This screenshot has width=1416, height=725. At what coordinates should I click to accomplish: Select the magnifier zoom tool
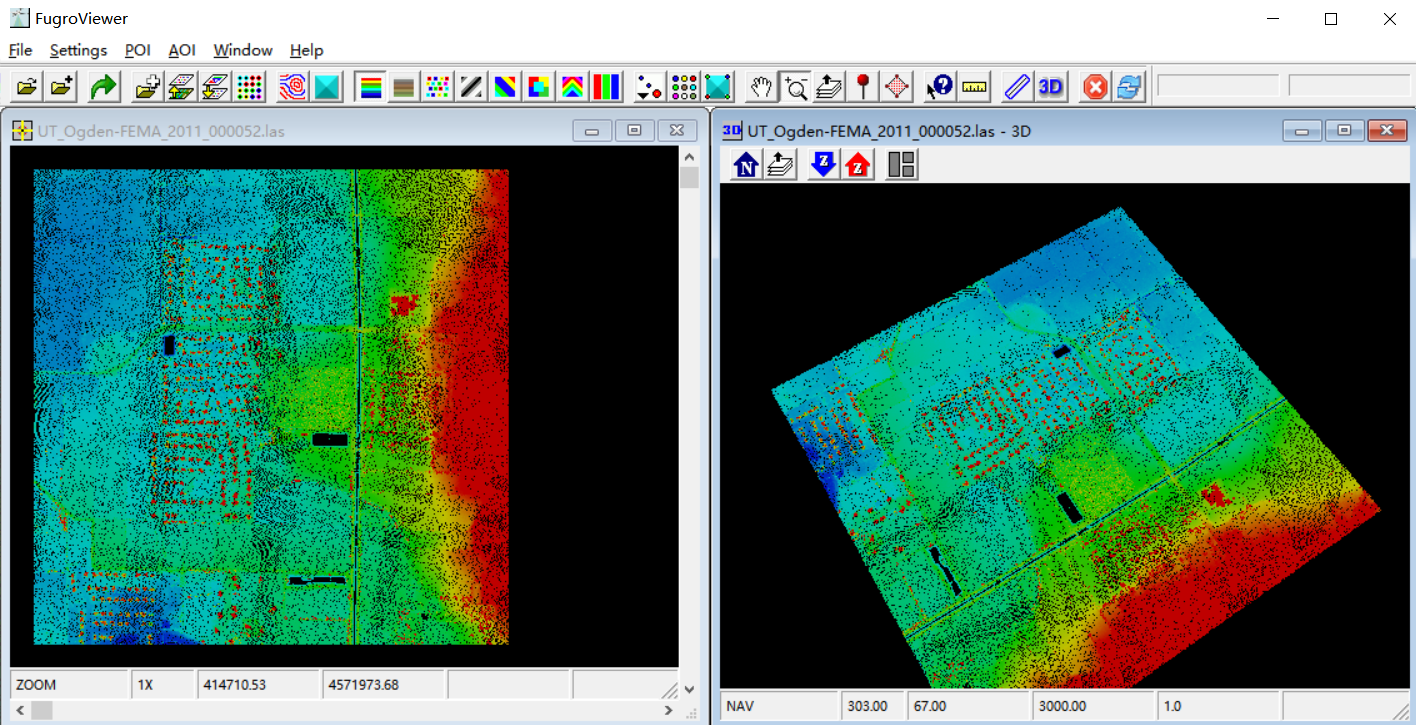point(796,87)
